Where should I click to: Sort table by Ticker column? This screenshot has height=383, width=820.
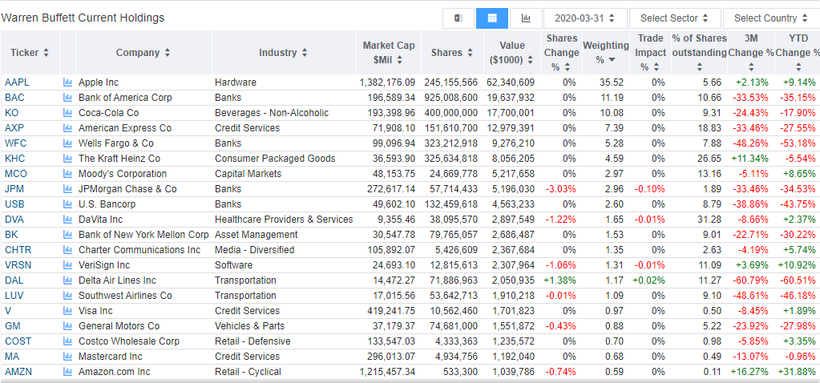click(30, 52)
